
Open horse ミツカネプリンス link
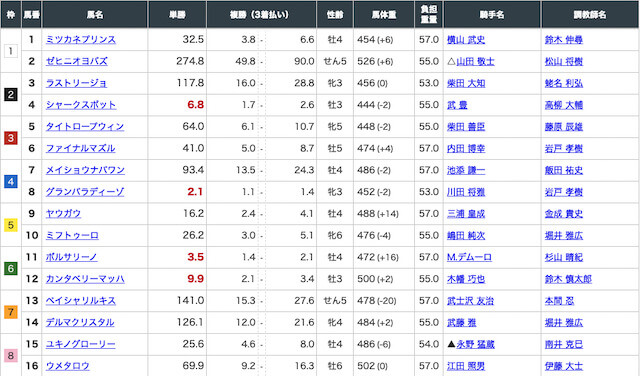tap(81, 40)
